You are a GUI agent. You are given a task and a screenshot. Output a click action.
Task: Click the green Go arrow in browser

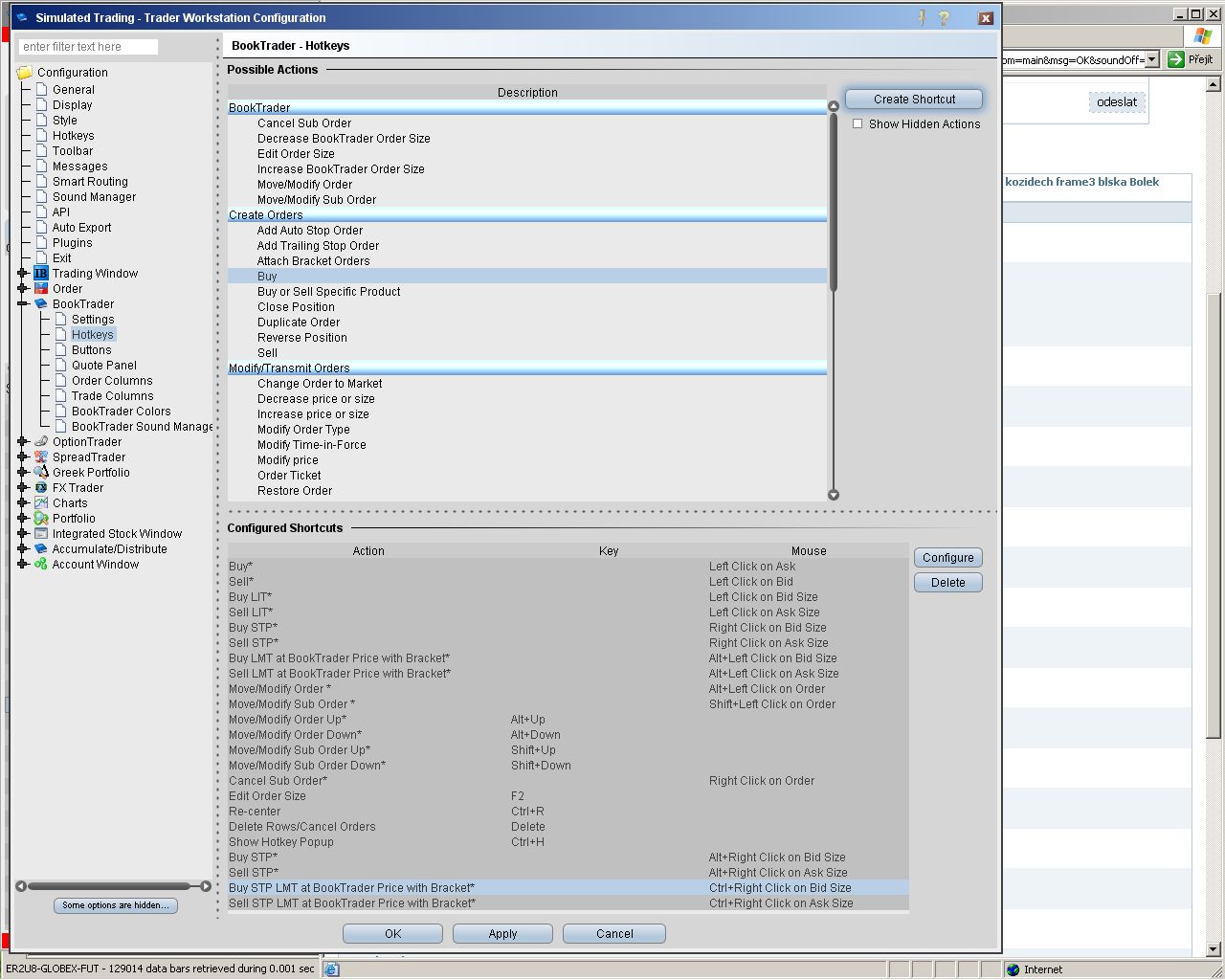(1176, 59)
